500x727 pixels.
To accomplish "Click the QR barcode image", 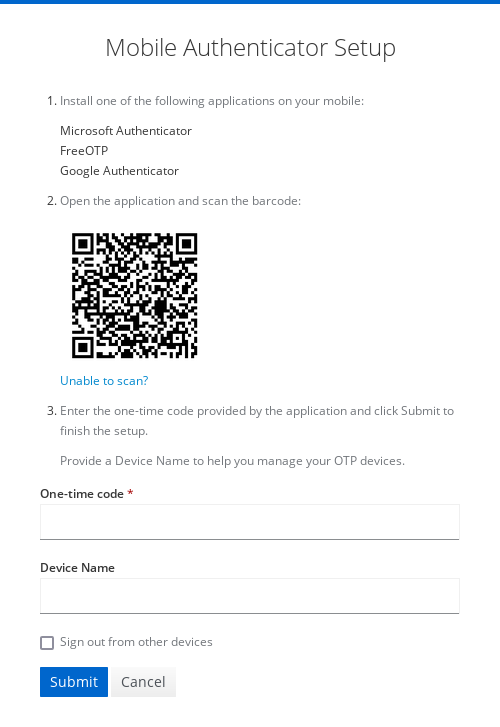I will (135, 295).
